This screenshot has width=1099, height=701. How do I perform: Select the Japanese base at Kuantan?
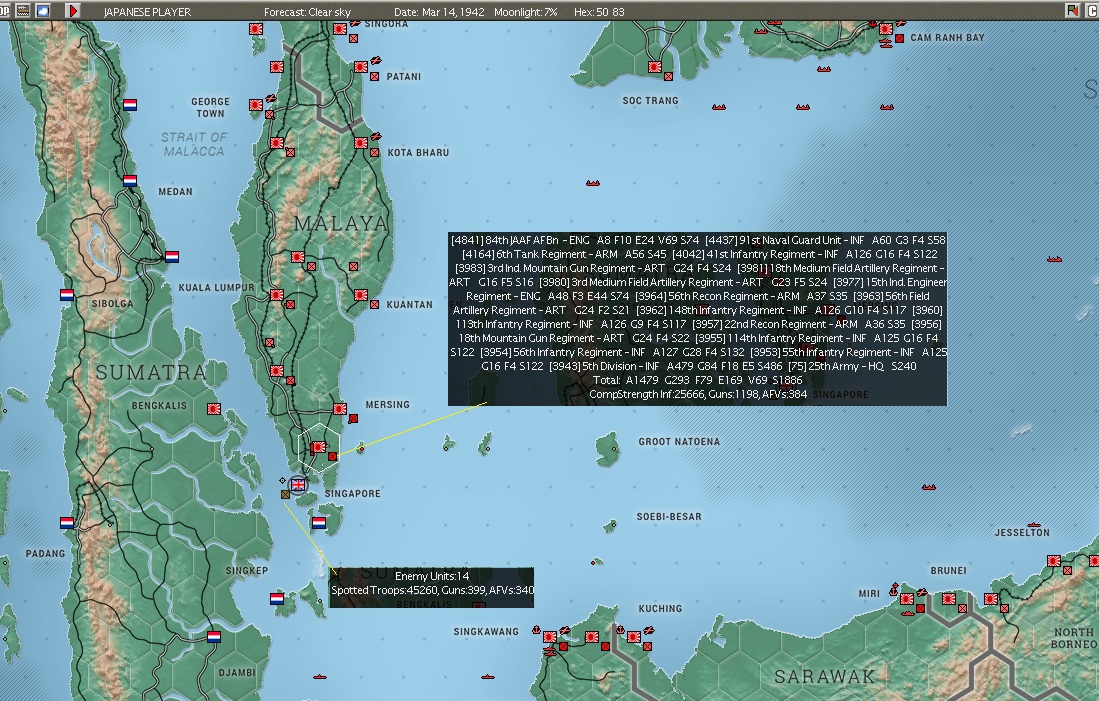click(x=361, y=295)
